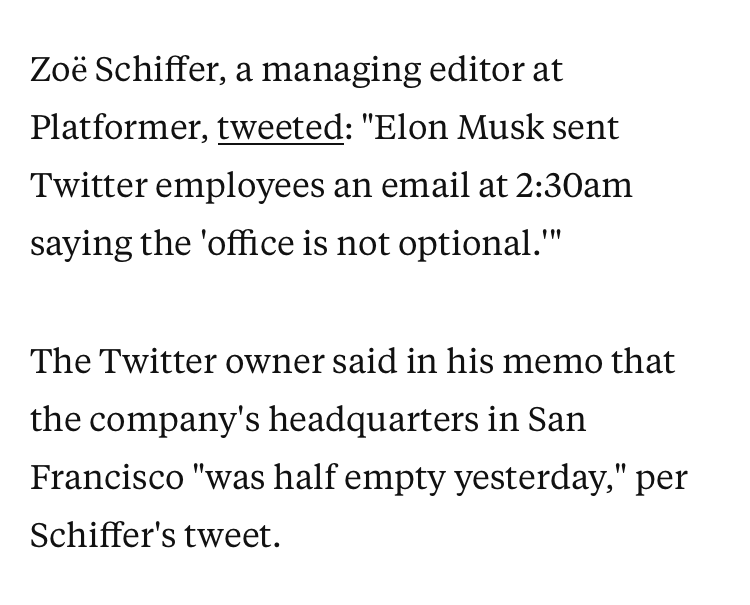The height and width of the screenshot is (605, 750).
Task: Open the underlined "tweeted" link
Action: pos(281,128)
